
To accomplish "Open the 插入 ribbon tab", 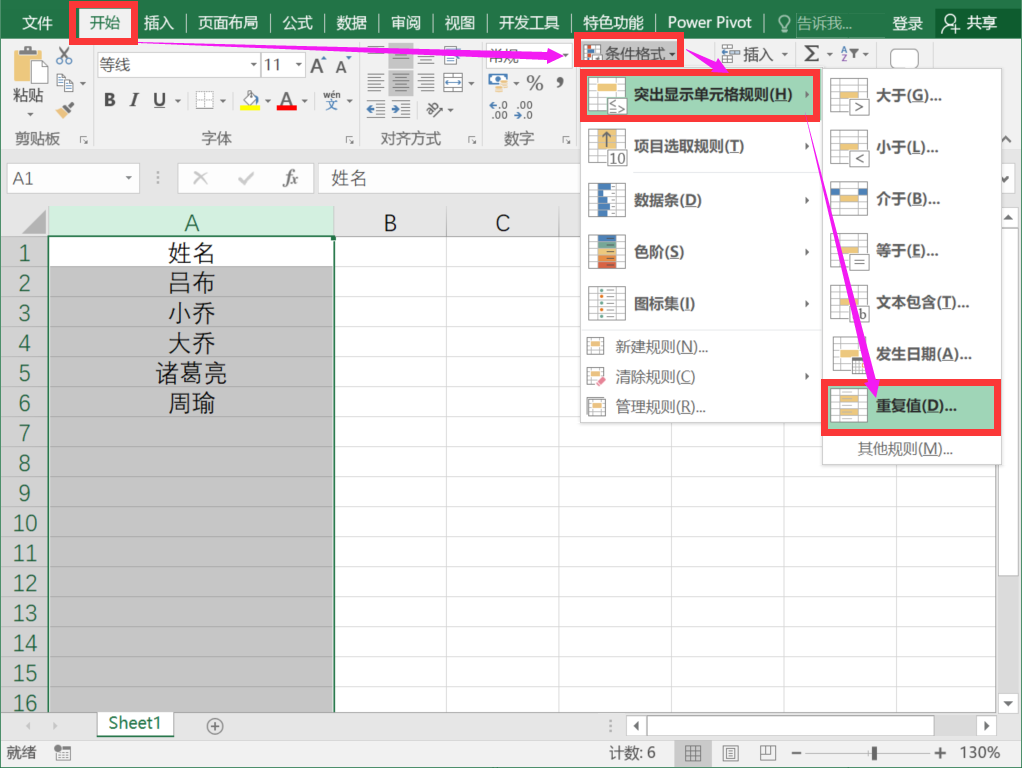I will pyautogui.click(x=158, y=23).
